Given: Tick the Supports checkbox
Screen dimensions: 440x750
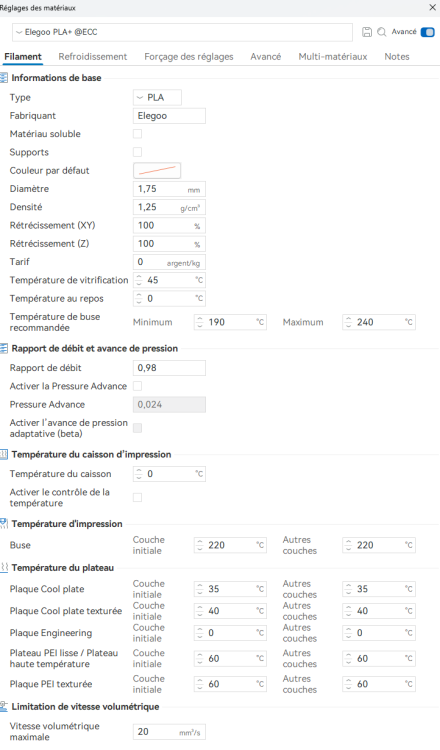Looking at the screenshot, I should tap(137, 152).
